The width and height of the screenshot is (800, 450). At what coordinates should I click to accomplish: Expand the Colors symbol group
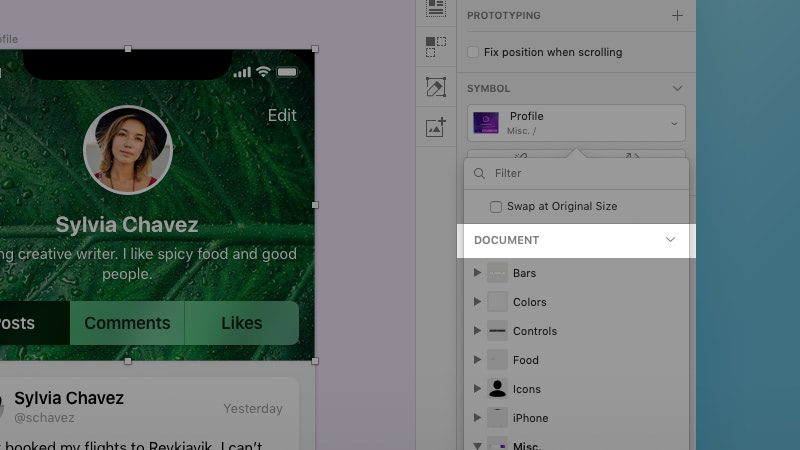pos(477,302)
